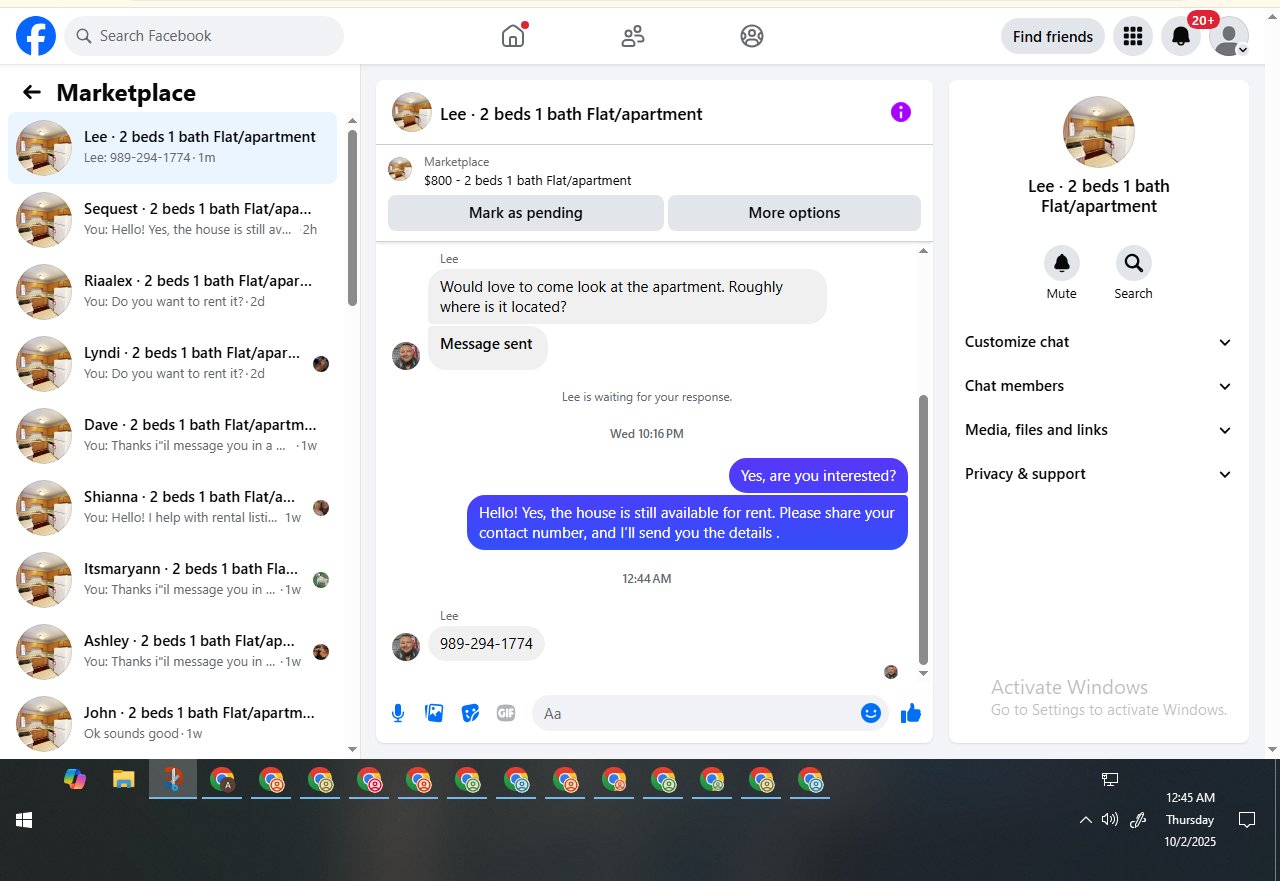Click the seen-by avatar below the last message
1280x881 pixels.
click(x=891, y=672)
